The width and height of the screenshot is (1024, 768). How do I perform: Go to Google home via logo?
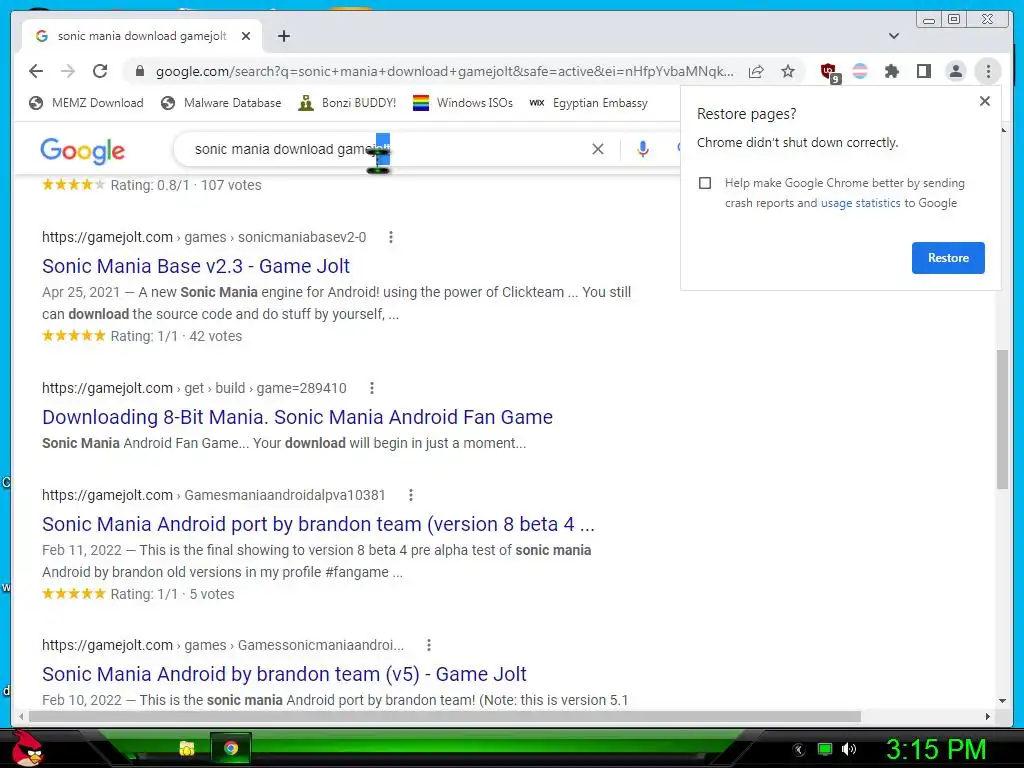(82, 150)
